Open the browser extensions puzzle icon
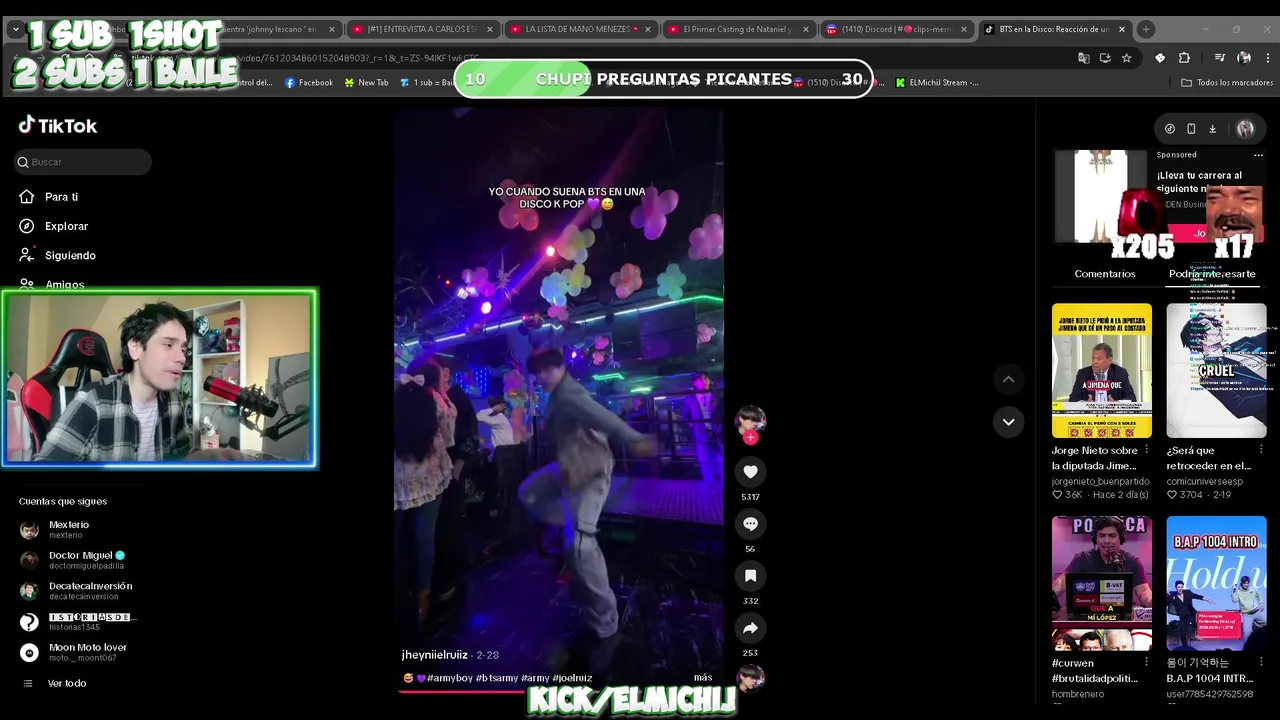 click(1184, 58)
